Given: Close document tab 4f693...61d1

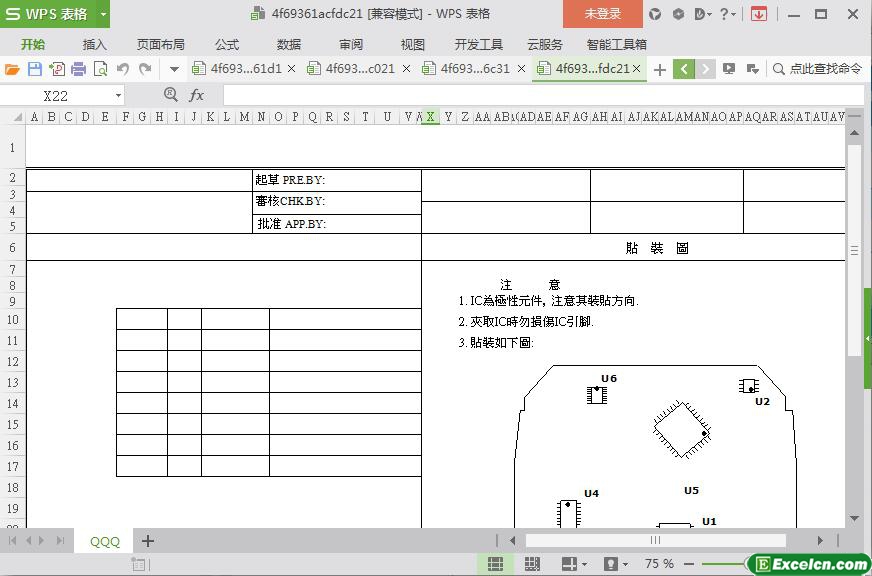Looking at the screenshot, I should click(292, 69).
